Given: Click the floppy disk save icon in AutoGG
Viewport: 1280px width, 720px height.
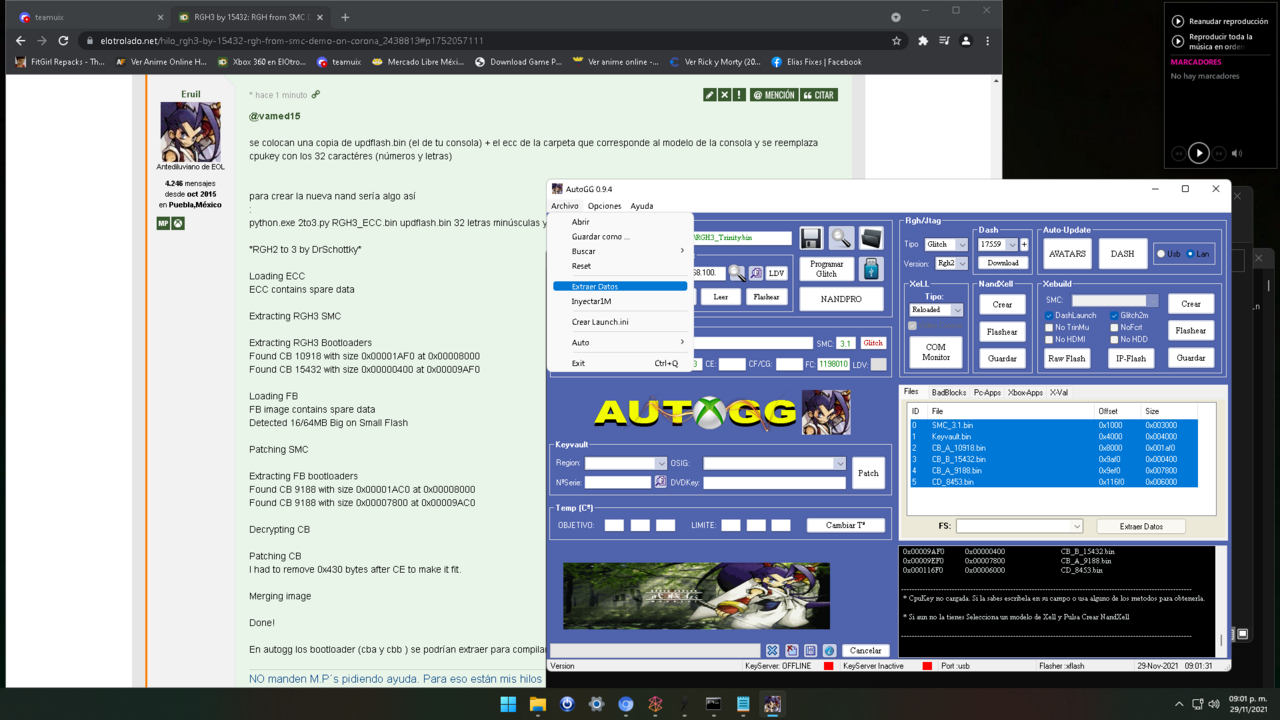Looking at the screenshot, I should [811, 237].
